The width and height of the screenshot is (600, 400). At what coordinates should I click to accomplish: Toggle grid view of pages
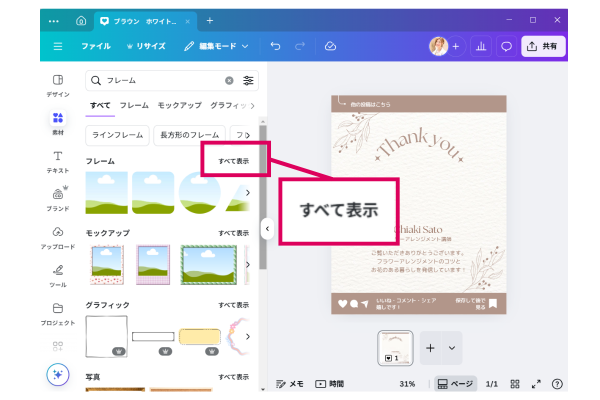tap(515, 383)
